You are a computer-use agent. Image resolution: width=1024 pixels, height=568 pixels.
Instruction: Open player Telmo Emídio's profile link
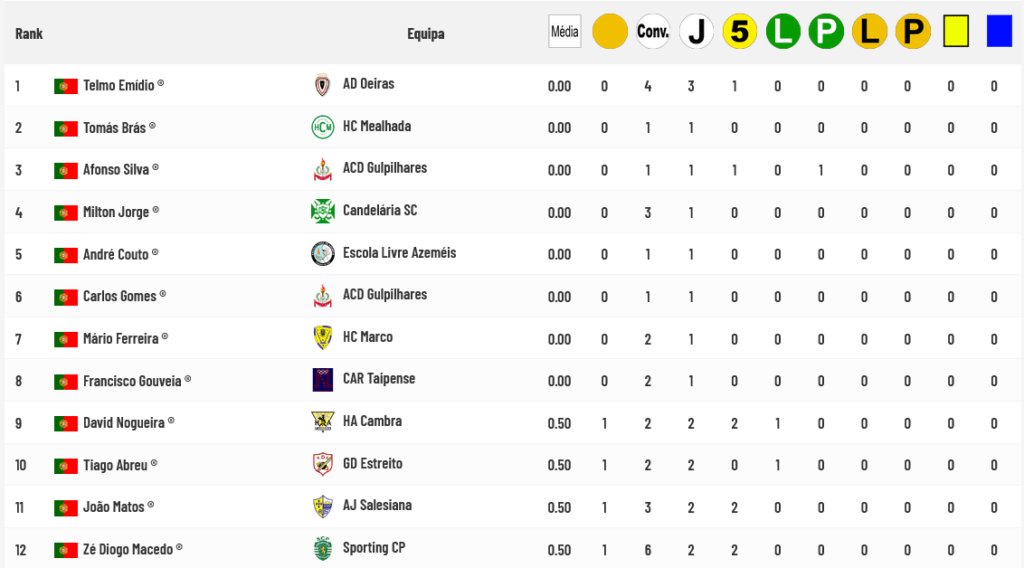(118, 85)
